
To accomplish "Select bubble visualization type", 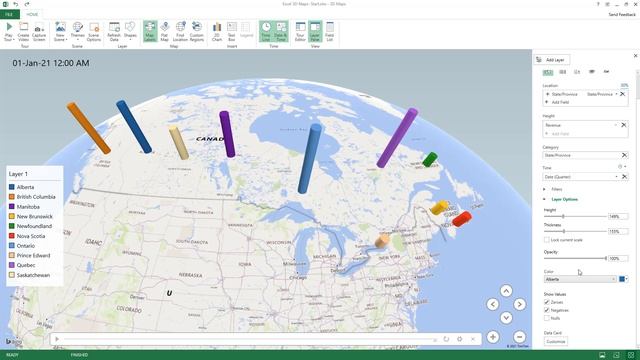I will click(x=577, y=72).
